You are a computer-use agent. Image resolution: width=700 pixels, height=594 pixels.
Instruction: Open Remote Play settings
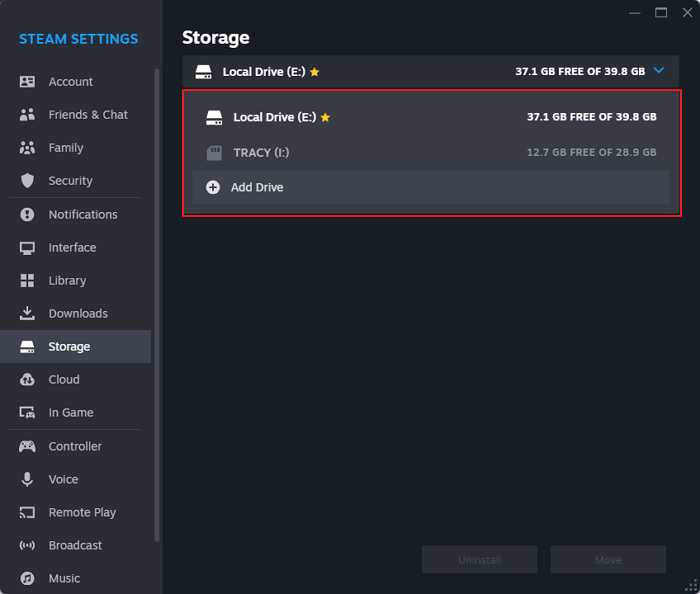click(75, 512)
